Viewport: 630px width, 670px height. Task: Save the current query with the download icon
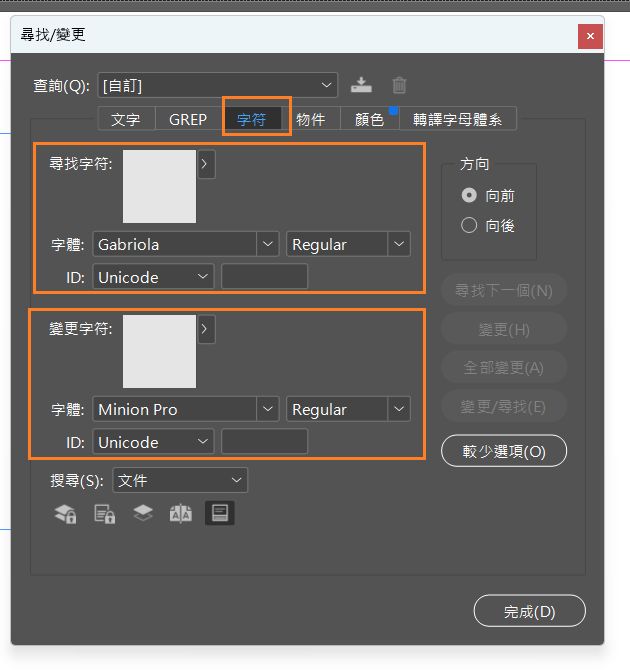tap(361, 85)
